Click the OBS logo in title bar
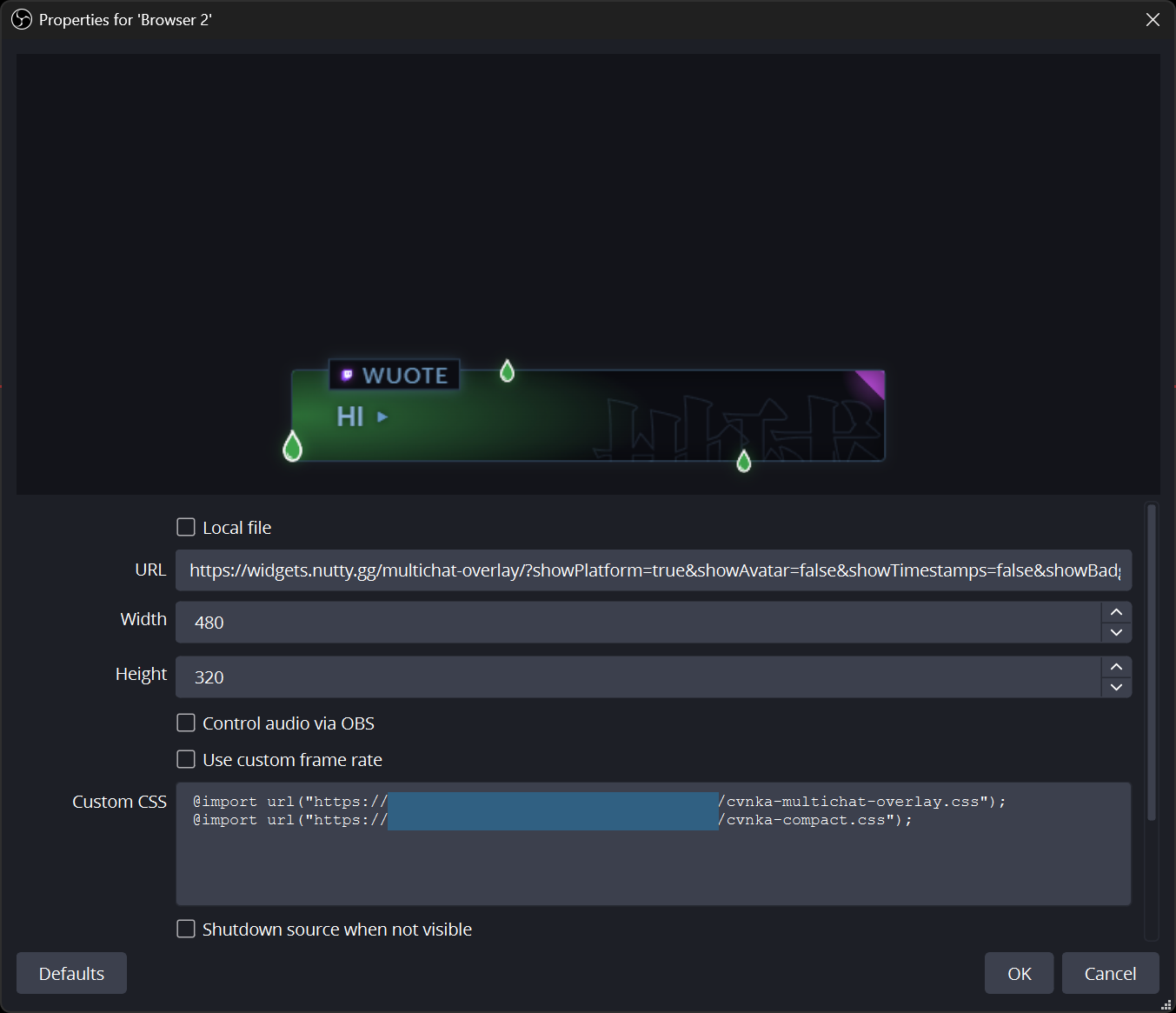1176x1013 pixels. pos(22,19)
